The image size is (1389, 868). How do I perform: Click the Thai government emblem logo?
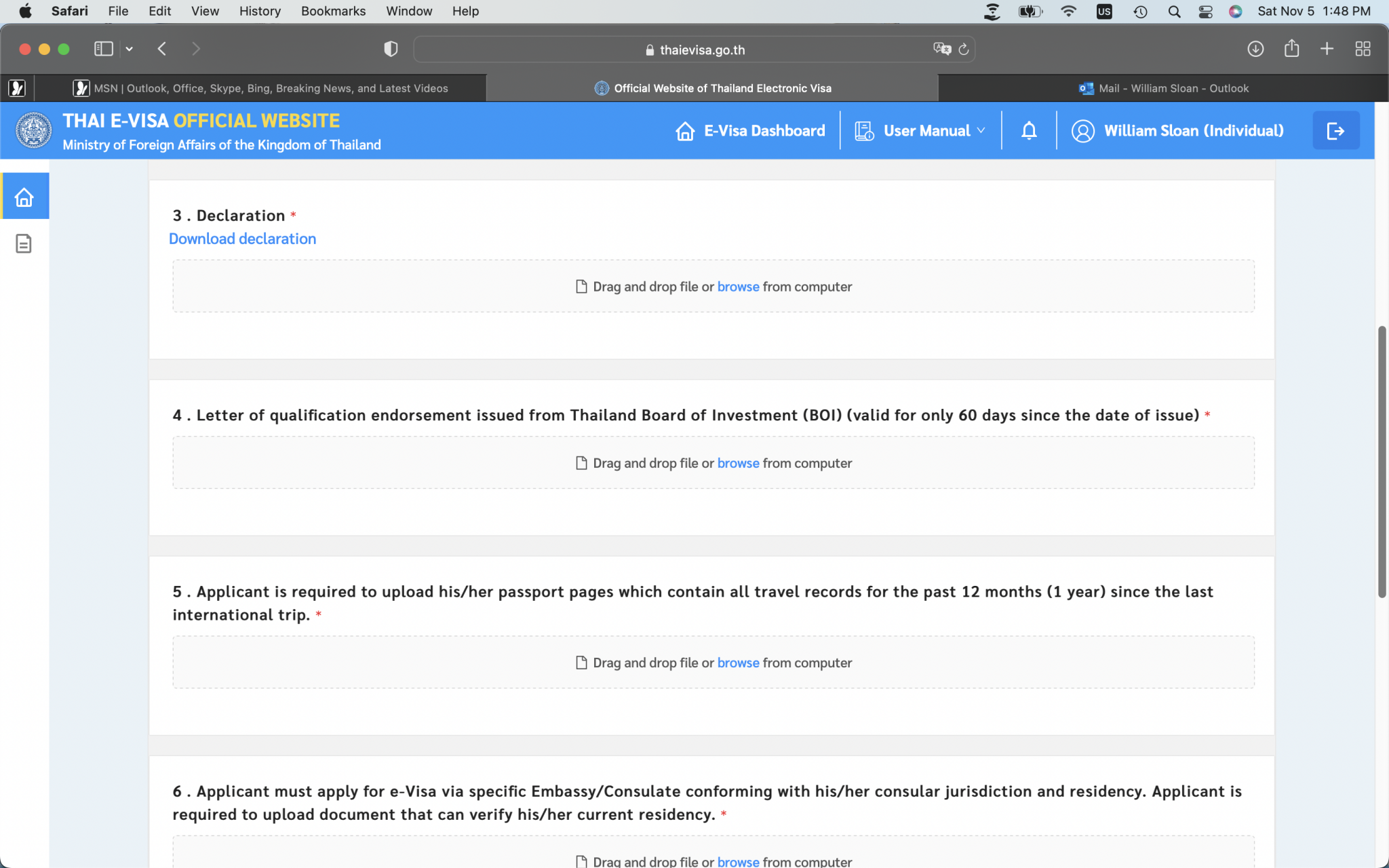33,130
